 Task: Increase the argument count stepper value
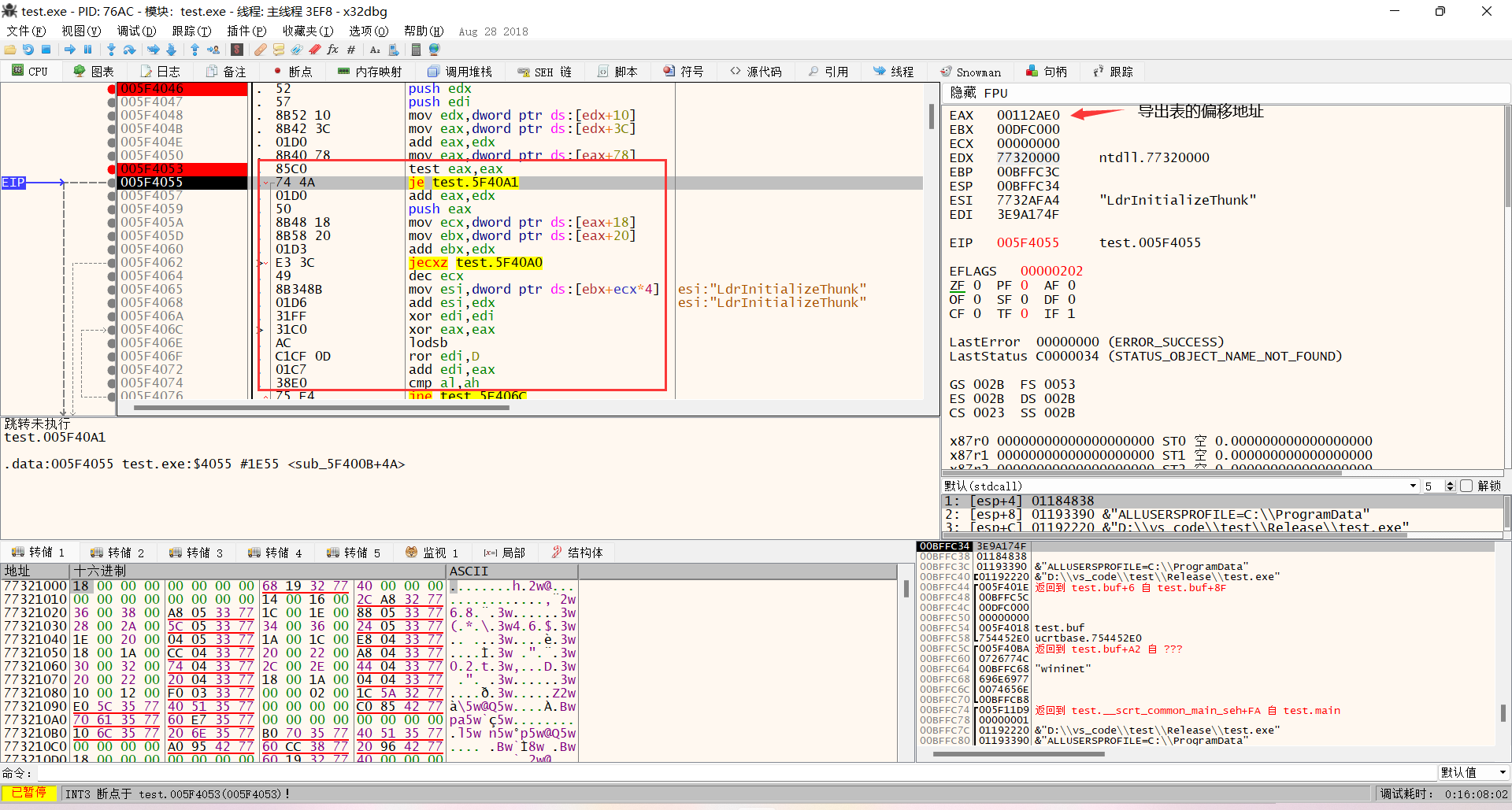point(1451,483)
